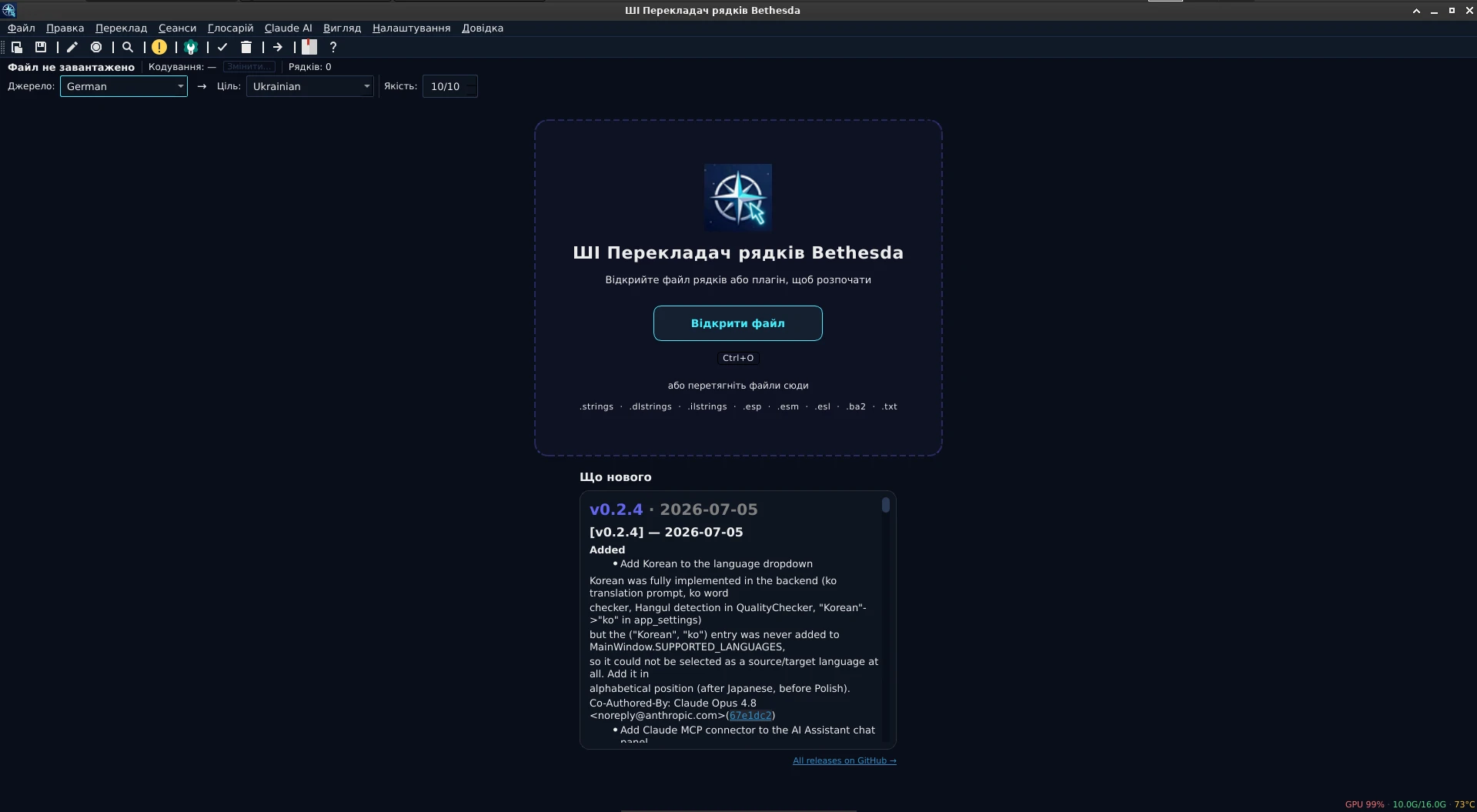
Task: Click the circle stop icon in toolbar
Action: [x=96, y=47]
